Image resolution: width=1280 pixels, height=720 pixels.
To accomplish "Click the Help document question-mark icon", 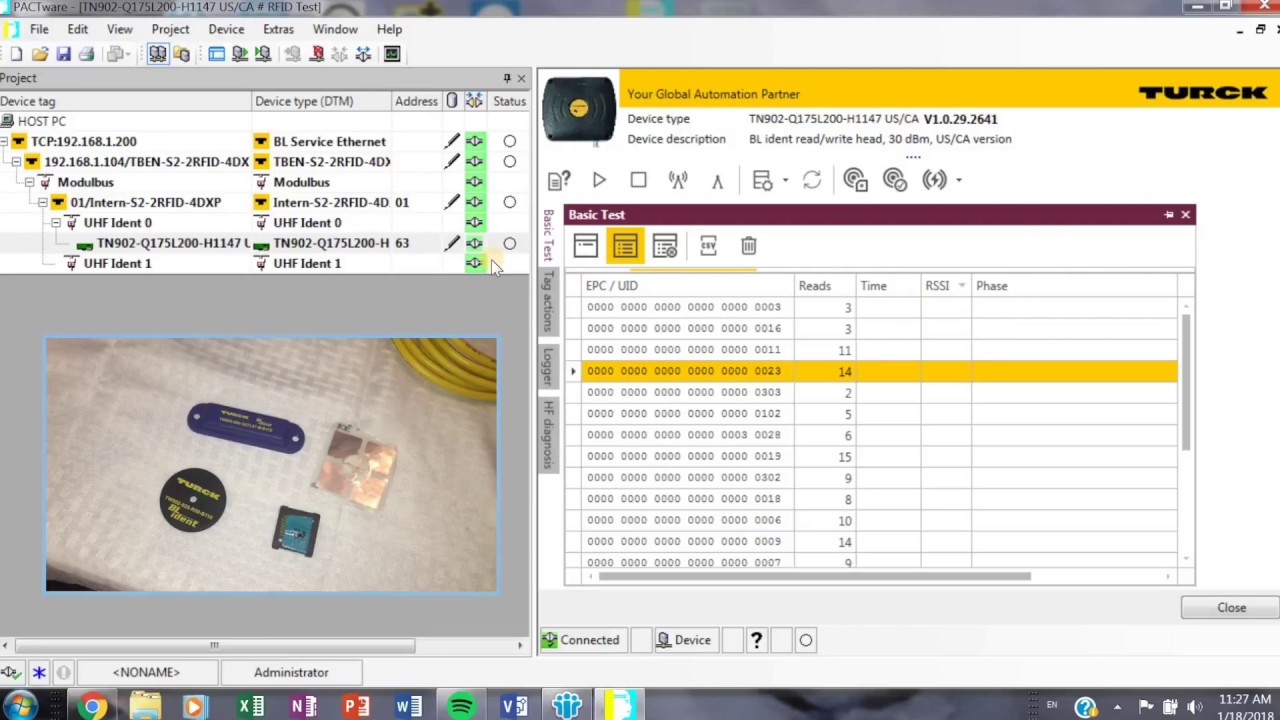I will (559, 180).
